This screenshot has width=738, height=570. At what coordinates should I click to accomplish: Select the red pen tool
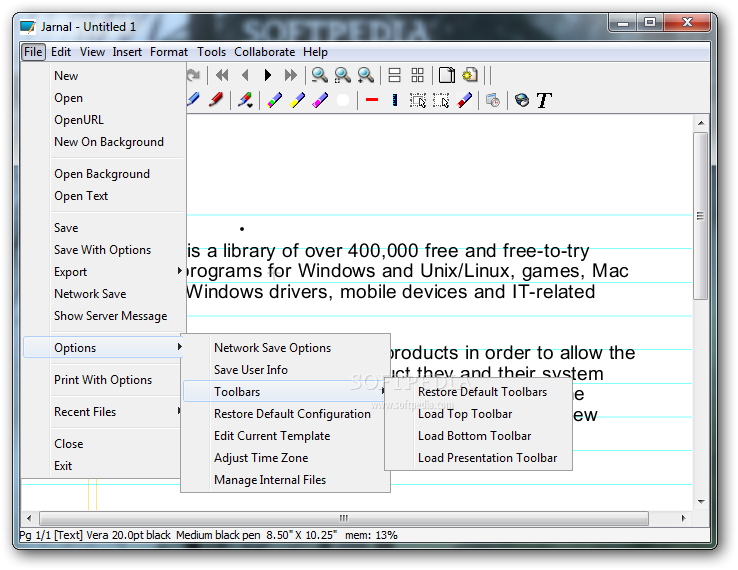(x=216, y=100)
